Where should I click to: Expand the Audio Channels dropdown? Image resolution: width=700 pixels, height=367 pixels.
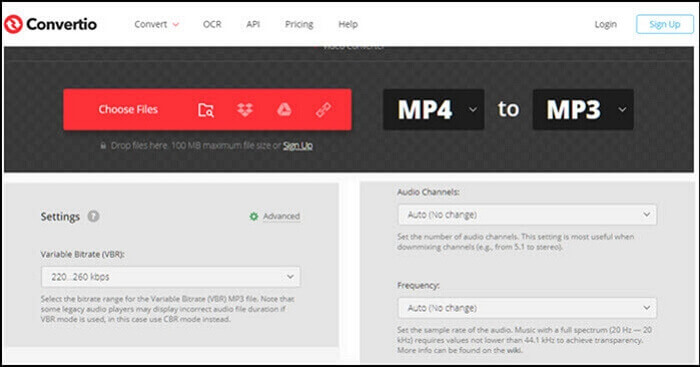click(527, 215)
